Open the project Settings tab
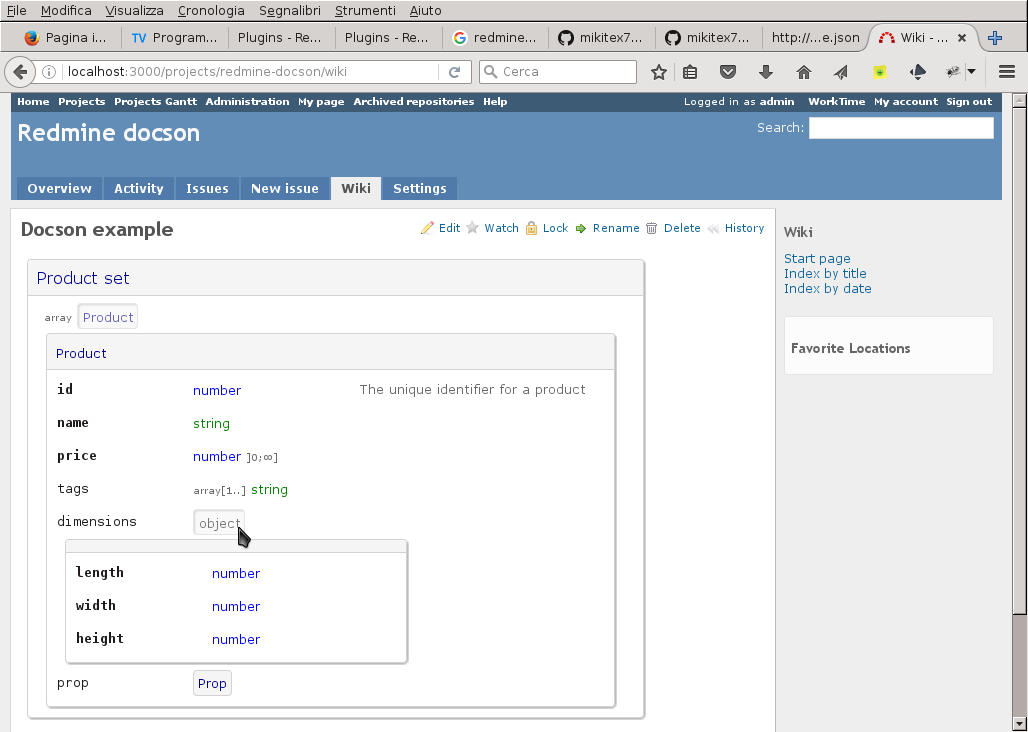Viewport: 1028px width, 732px height. (x=420, y=189)
